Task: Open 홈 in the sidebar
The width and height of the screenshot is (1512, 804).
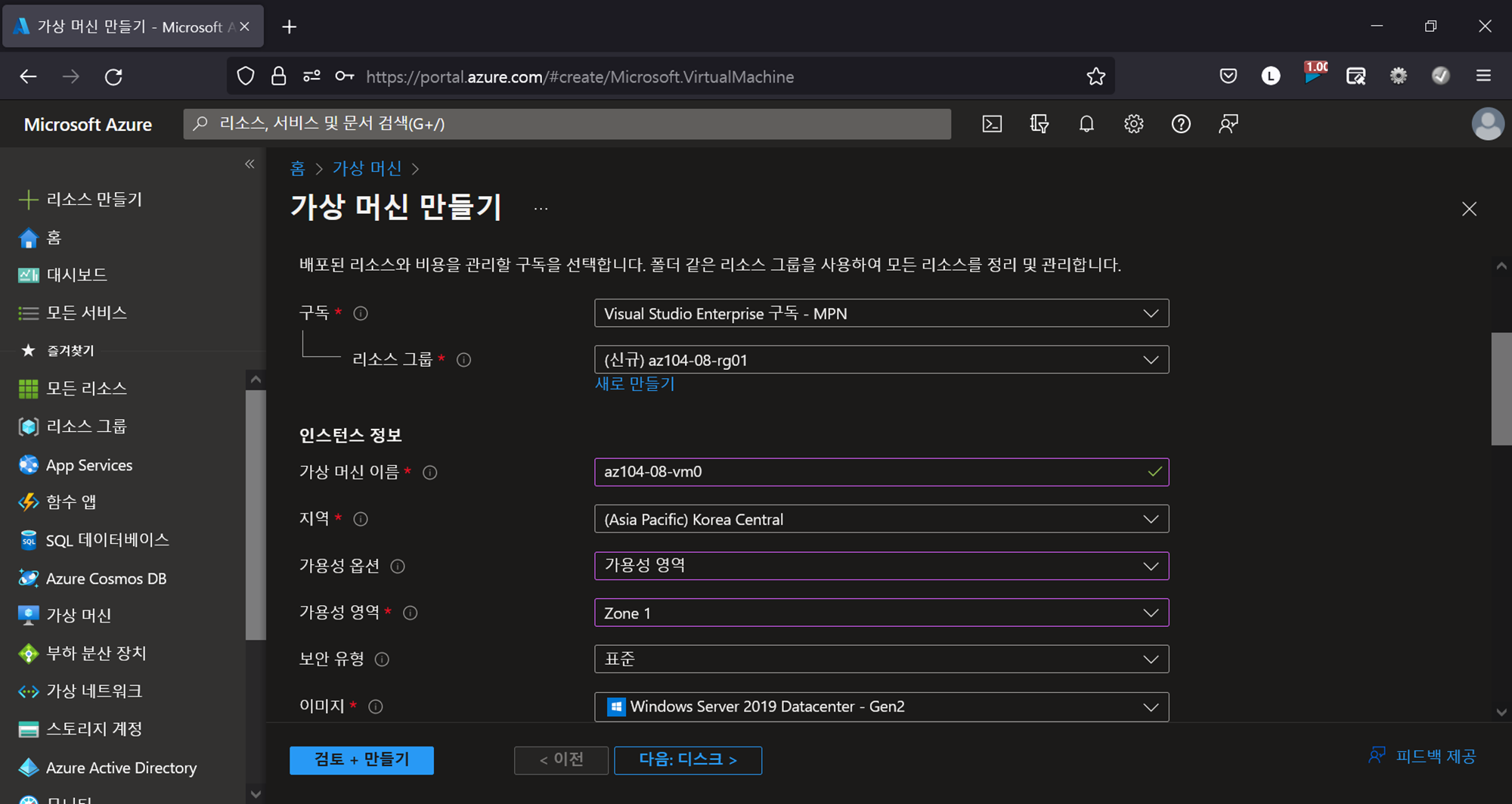Action: tap(39, 237)
